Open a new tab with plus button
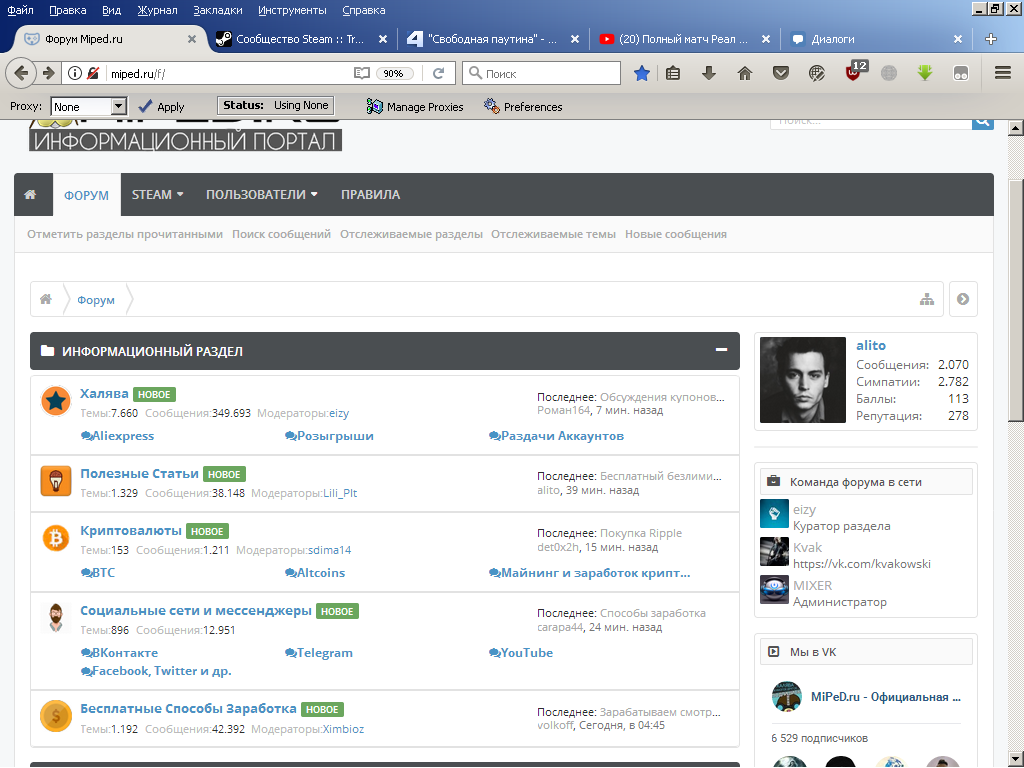This screenshot has height=768, width=1024. (991, 39)
